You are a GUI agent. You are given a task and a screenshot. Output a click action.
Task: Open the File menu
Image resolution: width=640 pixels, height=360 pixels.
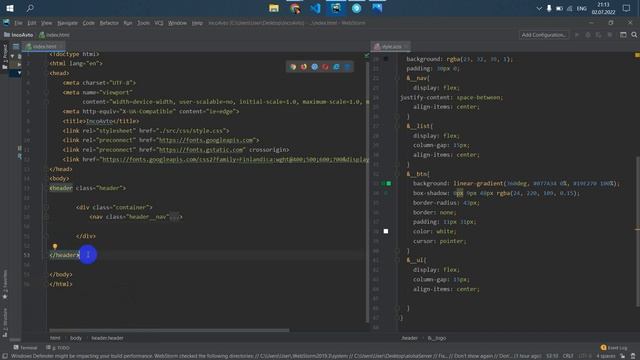coord(18,23)
